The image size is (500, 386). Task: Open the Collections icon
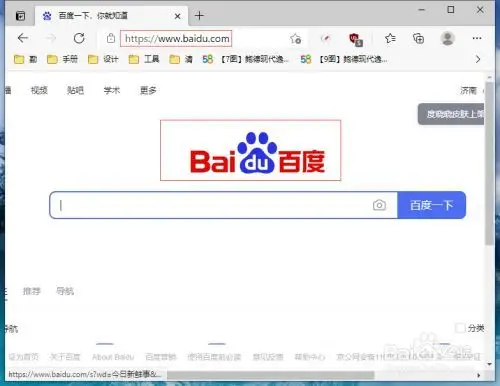click(x=418, y=38)
